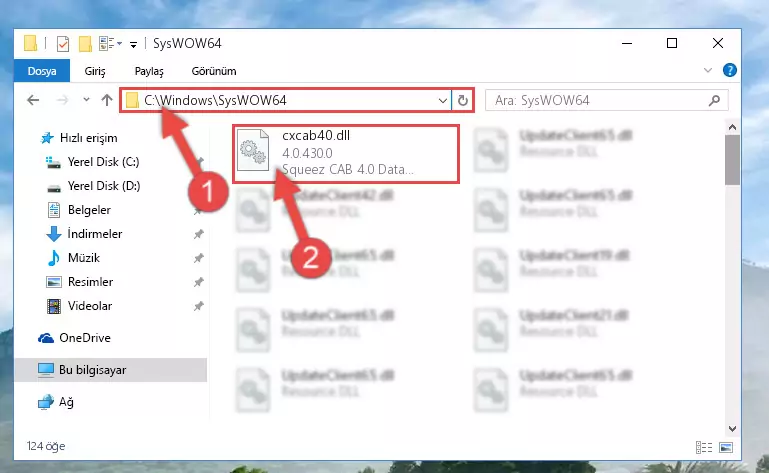Open the Help question mark icon

click(x=729, y=70)
